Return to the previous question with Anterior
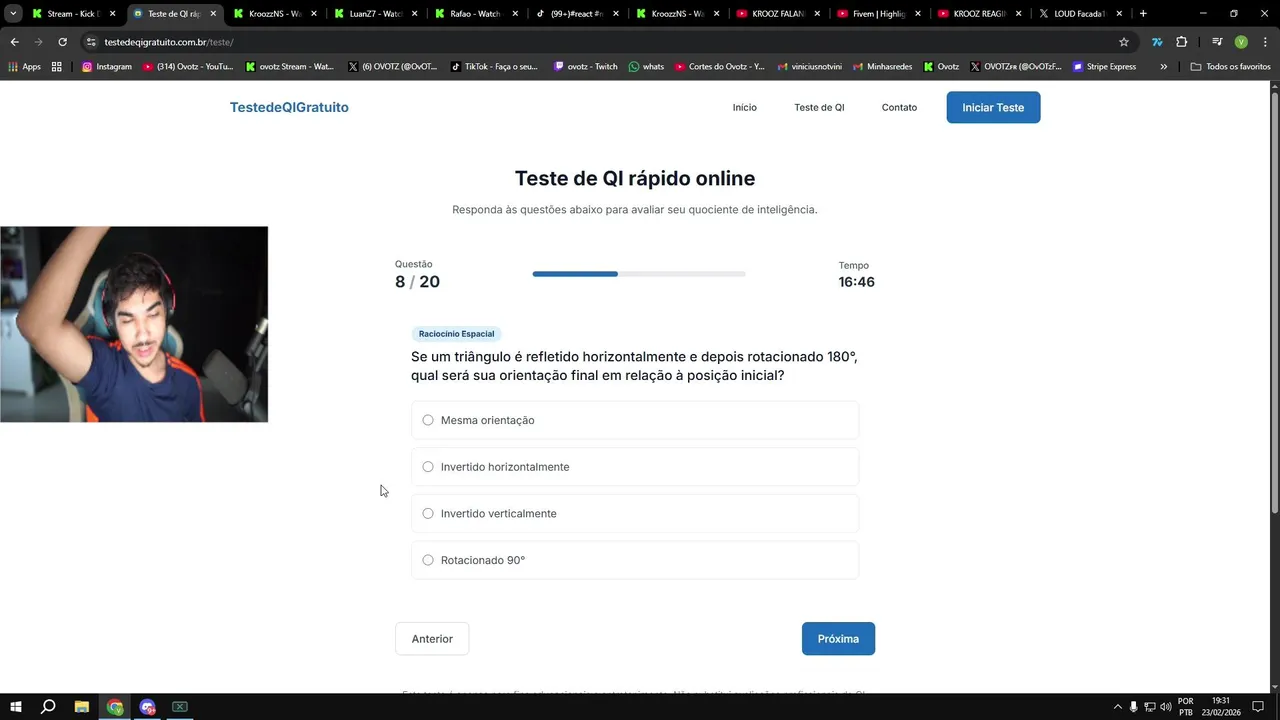Viewport: 1280px width, 720px height. pyautogui.click(x=432, y=639)
